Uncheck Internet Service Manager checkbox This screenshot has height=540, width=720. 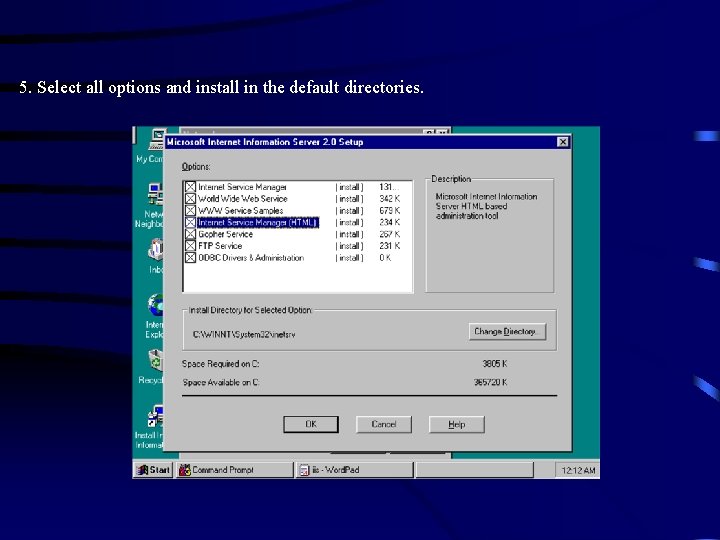point(190,187)
